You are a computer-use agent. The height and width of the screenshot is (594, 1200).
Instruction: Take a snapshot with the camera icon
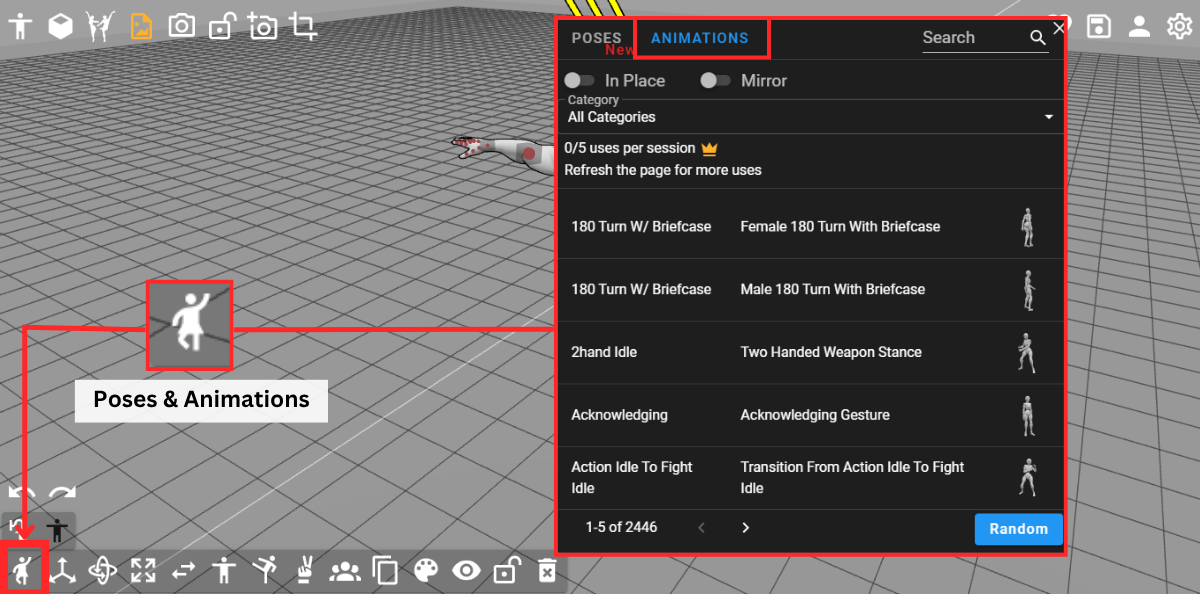click(181, 26)
